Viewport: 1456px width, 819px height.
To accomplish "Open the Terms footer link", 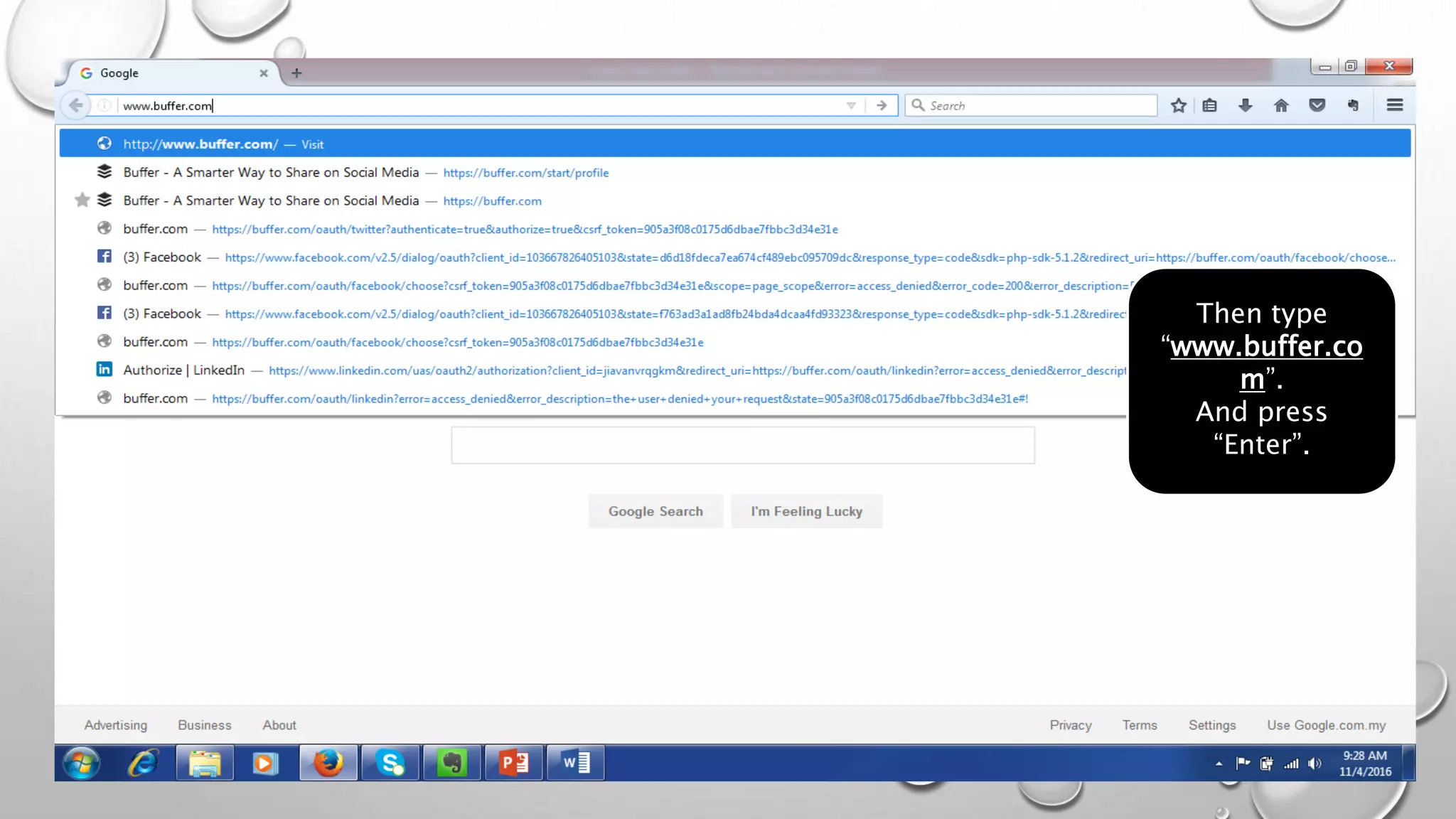I will pos(1140,725).
